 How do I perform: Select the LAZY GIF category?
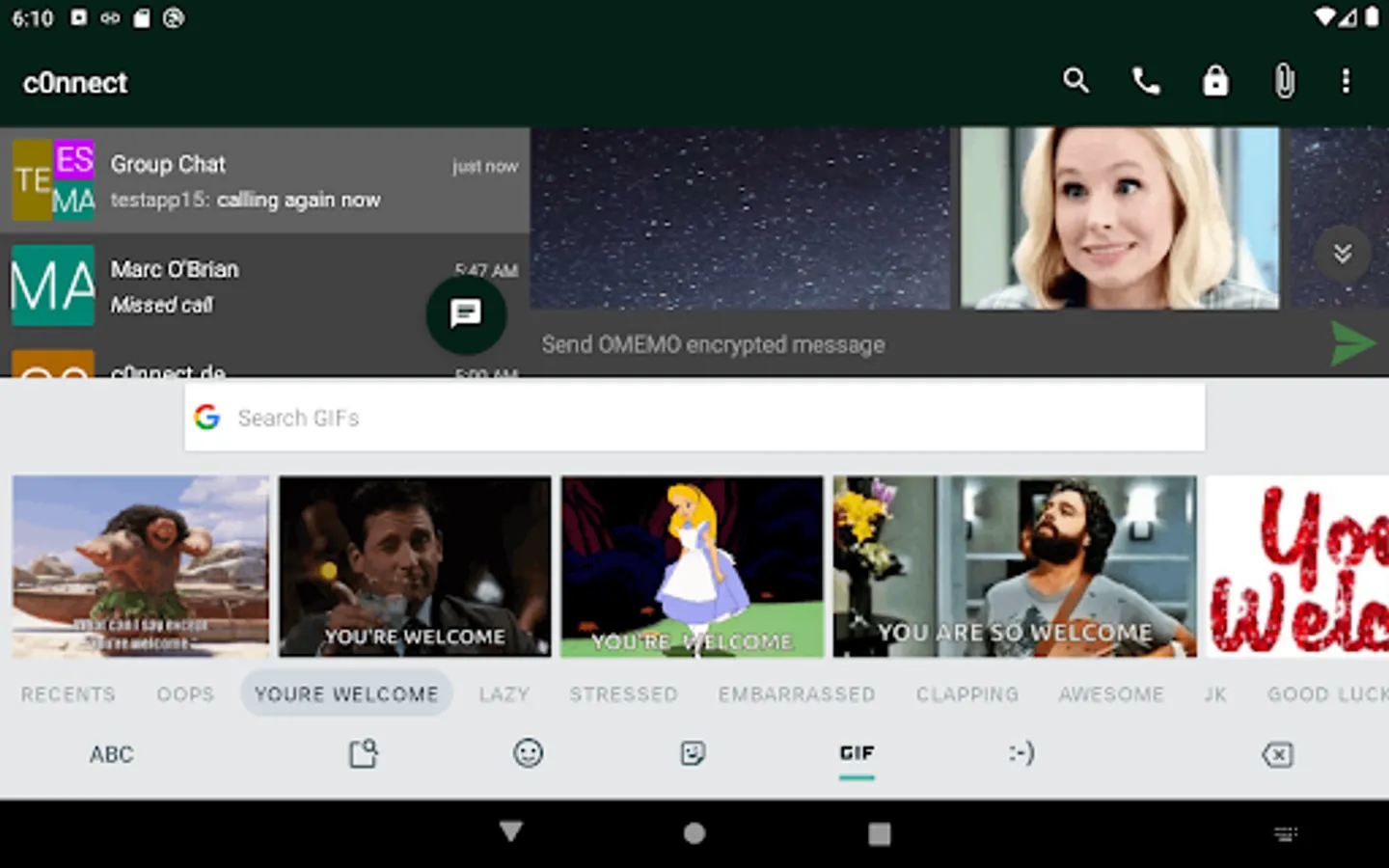coord(504,694)
